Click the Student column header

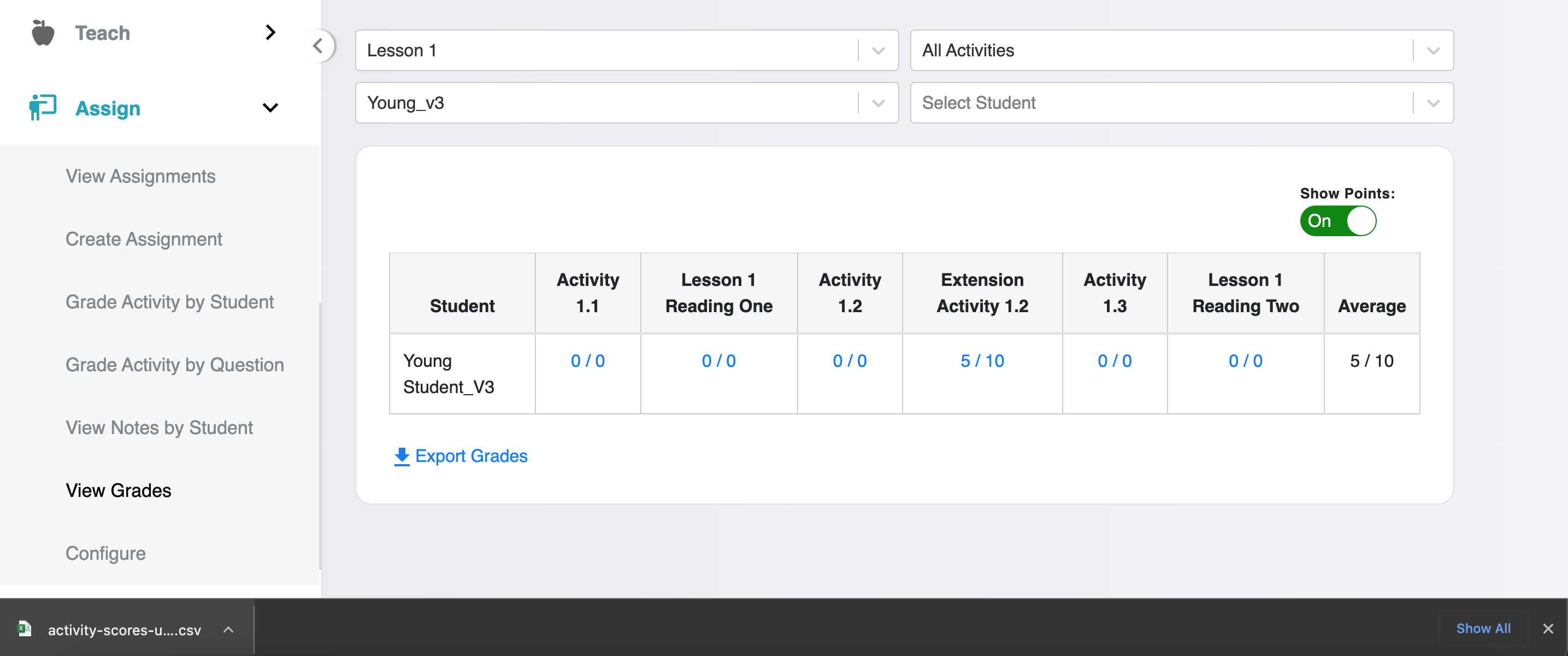tap(462, 293)
